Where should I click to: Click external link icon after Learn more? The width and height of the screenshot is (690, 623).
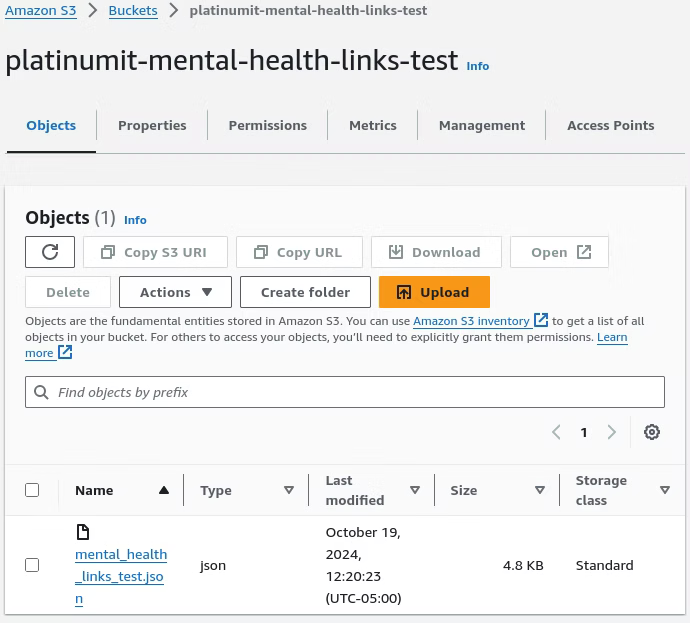(x=65, y=352)
